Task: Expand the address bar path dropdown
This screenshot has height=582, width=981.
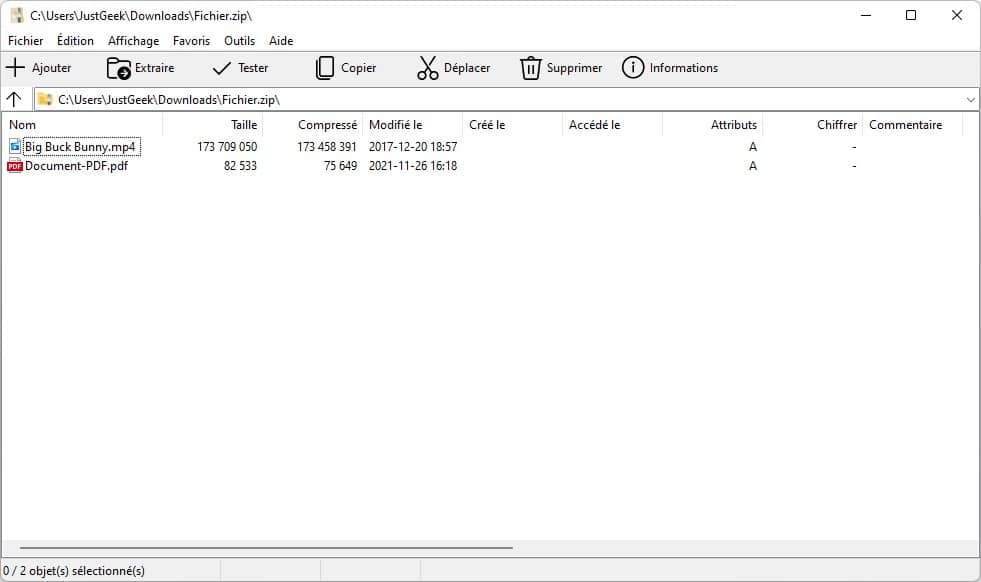Action: (x=970, y=100)
